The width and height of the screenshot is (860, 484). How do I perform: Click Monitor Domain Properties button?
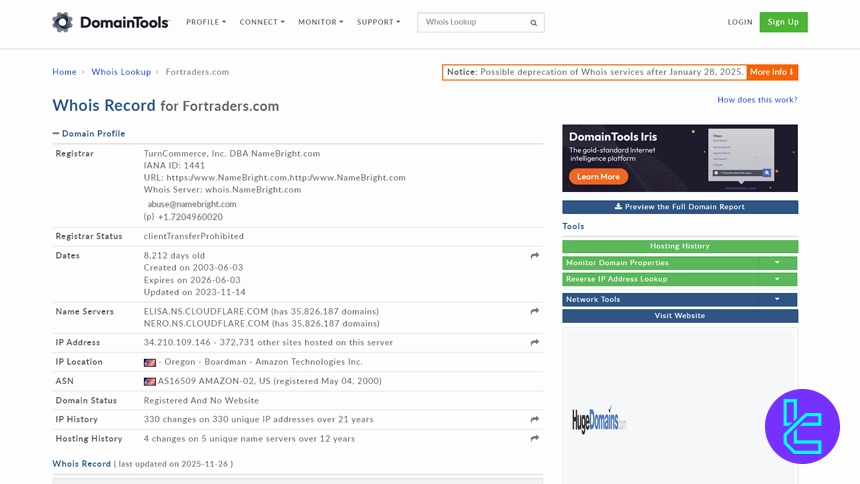coord(660,263)
